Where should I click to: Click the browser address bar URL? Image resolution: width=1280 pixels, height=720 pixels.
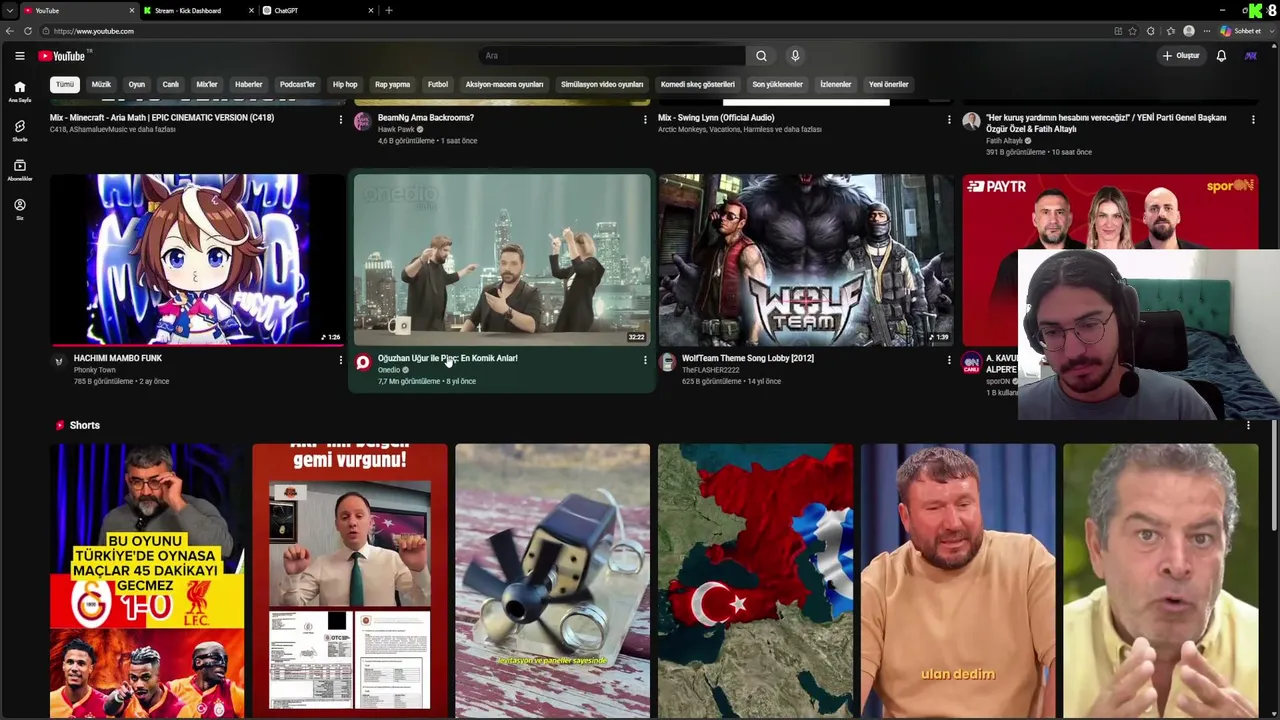[x=94, y=31]
